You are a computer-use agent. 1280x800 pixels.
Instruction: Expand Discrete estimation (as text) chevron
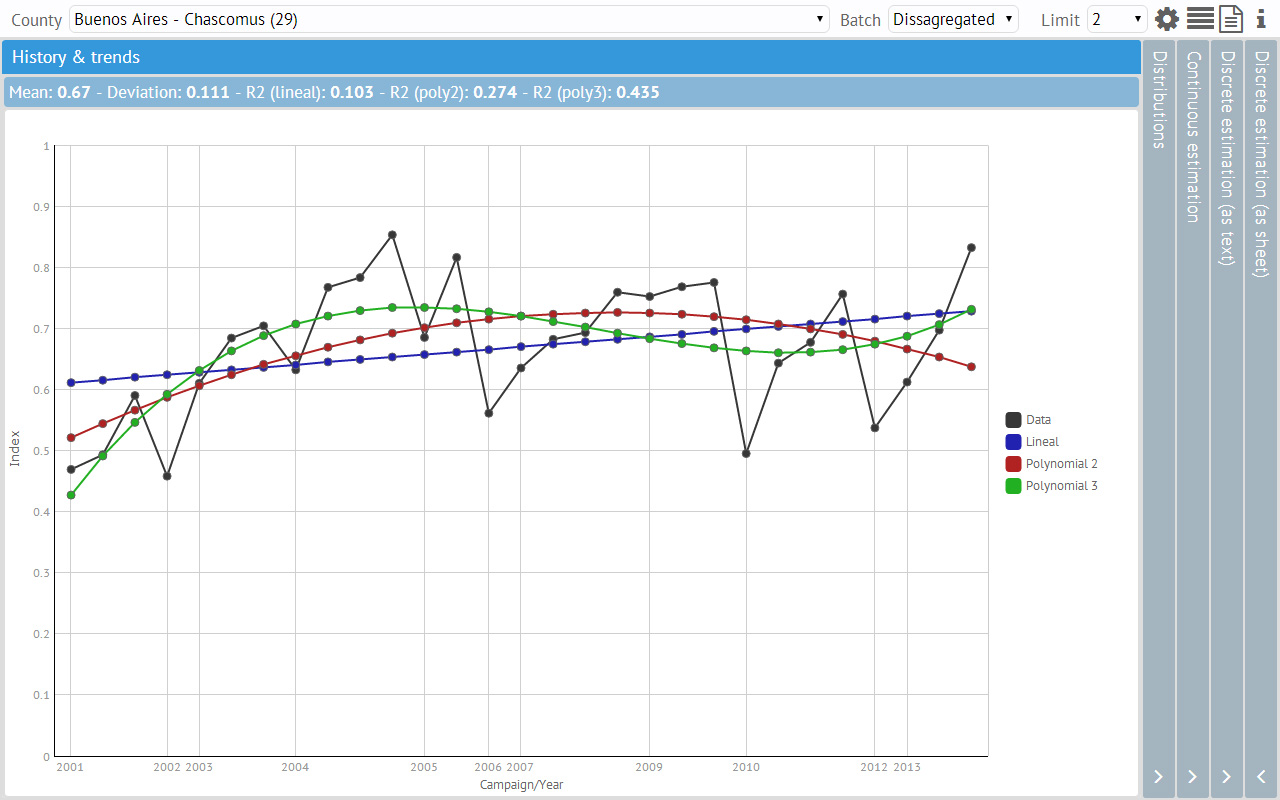click(x=1227, y=776)
